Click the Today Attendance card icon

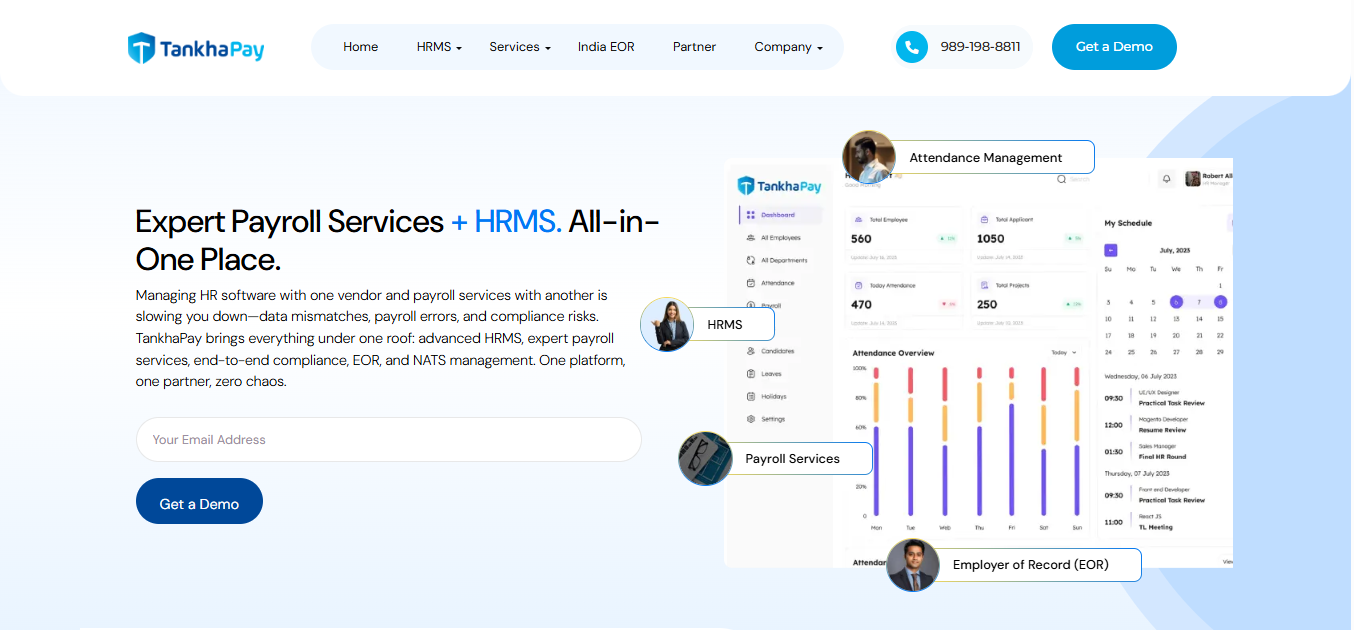tap(858, 285)
